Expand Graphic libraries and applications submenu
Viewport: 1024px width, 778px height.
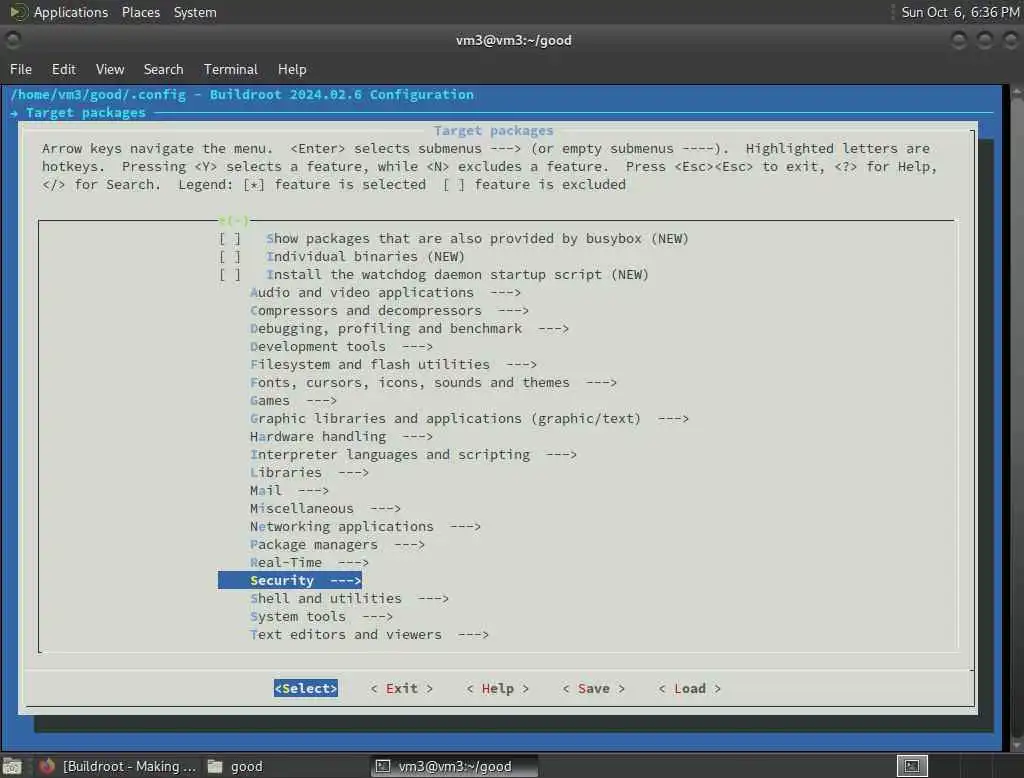tap(470, 418)
